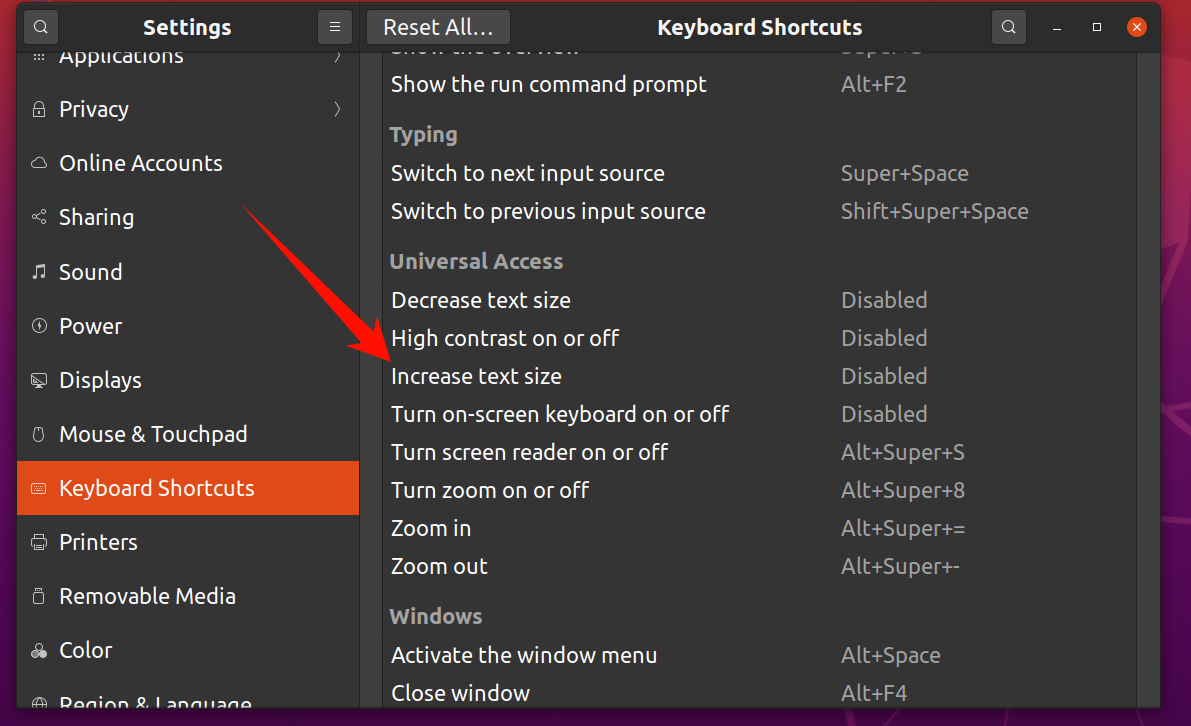Click the Sharing icon in sidebar
This screenshot has height=726, width=1191.
pyautogui.click(x=39, y=217)
